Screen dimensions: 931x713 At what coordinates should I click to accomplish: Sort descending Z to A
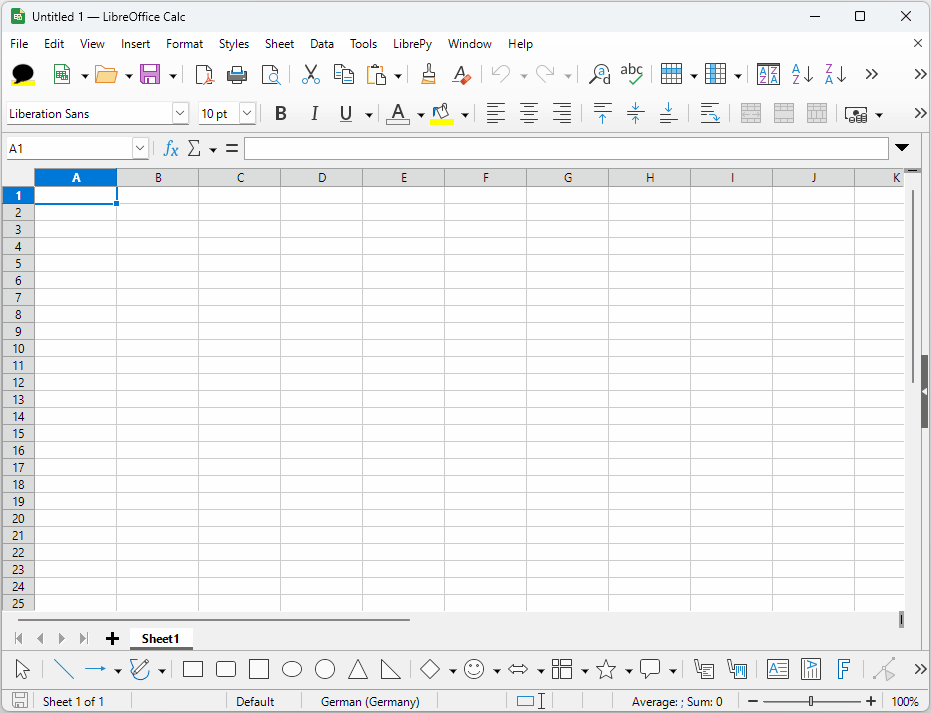pyautogui.click(x=835, y=75)
